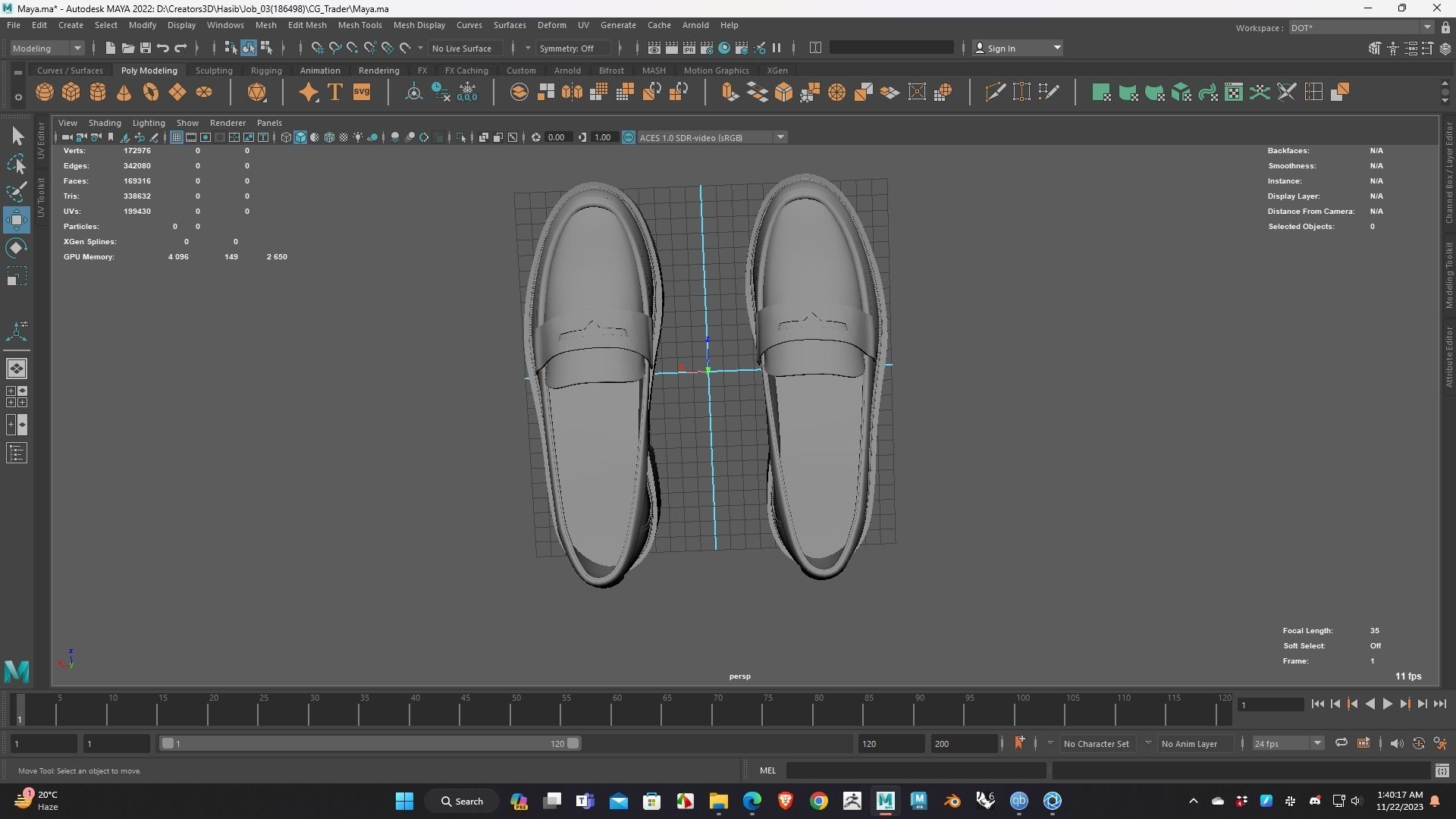Click the time slider bookmark icon
Viewport: 1456px width, 819px height.
(x=1019, y=742)
